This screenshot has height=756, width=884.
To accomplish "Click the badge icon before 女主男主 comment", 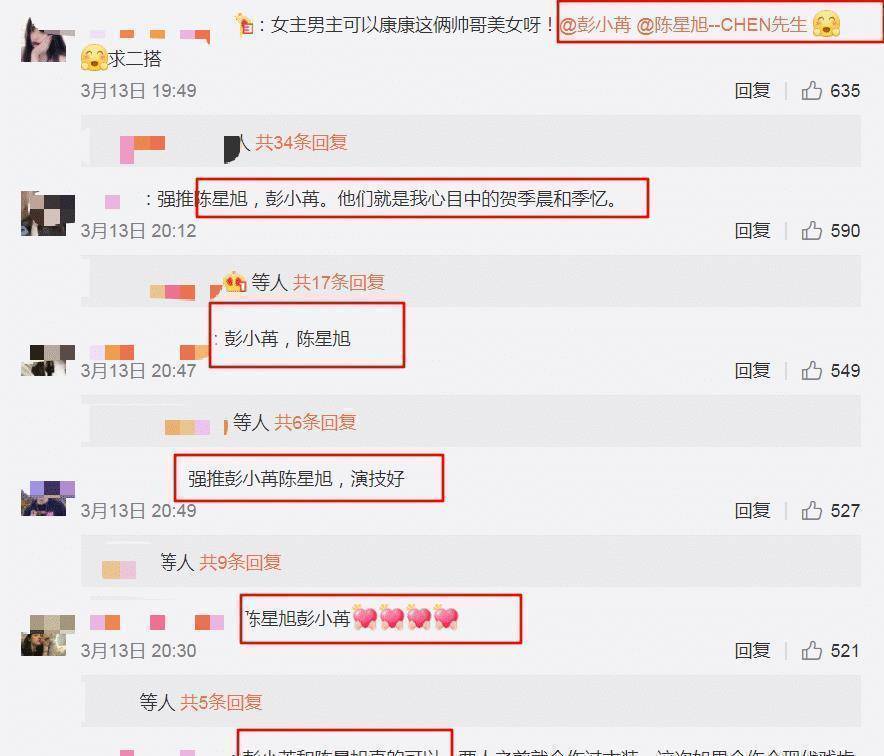I will pos(244,24).
